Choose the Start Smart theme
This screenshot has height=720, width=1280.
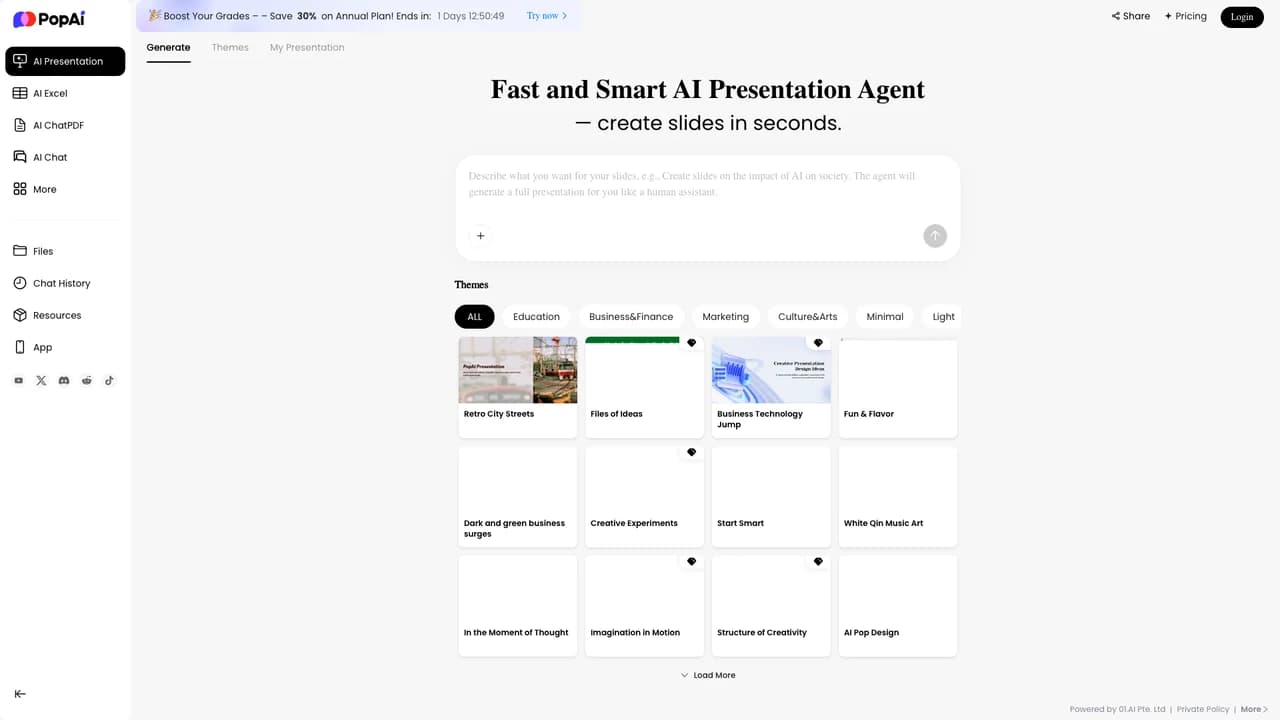pyautogui.click(x=771, y=496)
